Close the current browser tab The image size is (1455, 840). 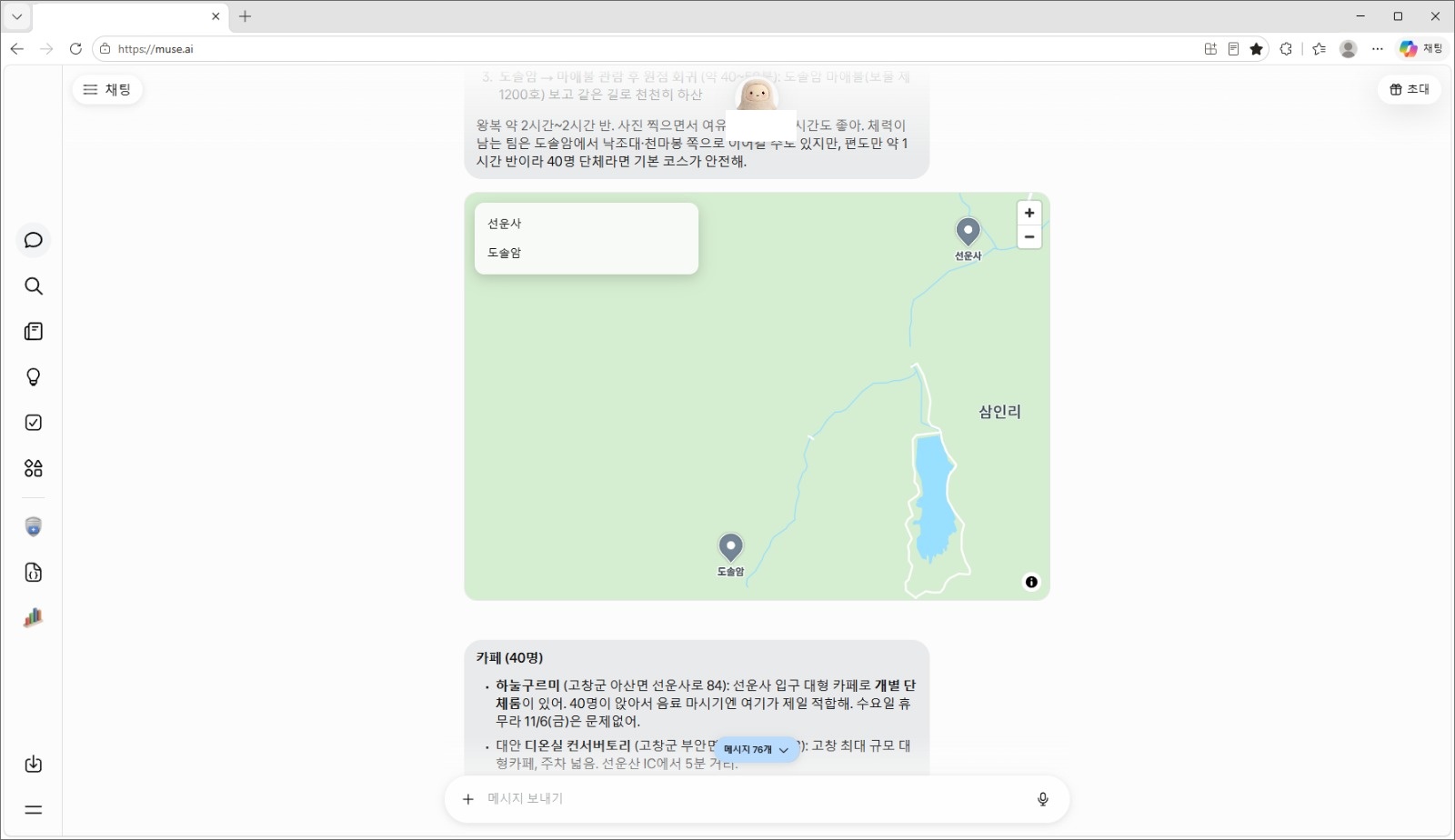(216, 16)
